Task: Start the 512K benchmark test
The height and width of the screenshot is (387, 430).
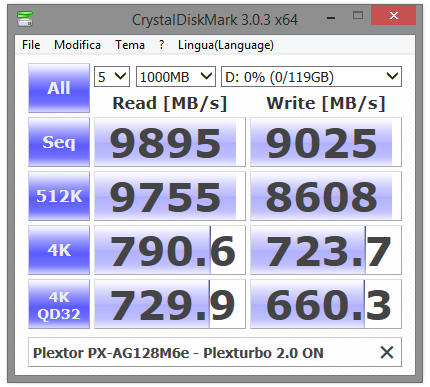Action: pyautogui.click(x=59, y=196)
